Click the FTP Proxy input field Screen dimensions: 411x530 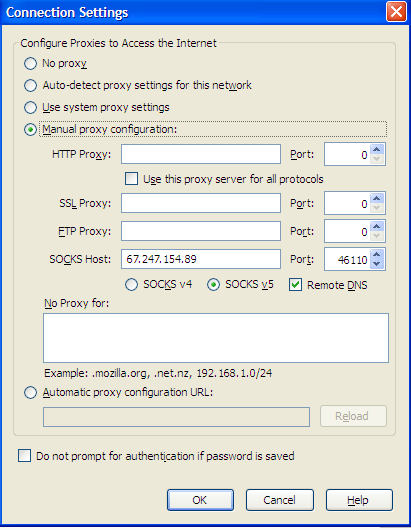click(201, 231)
